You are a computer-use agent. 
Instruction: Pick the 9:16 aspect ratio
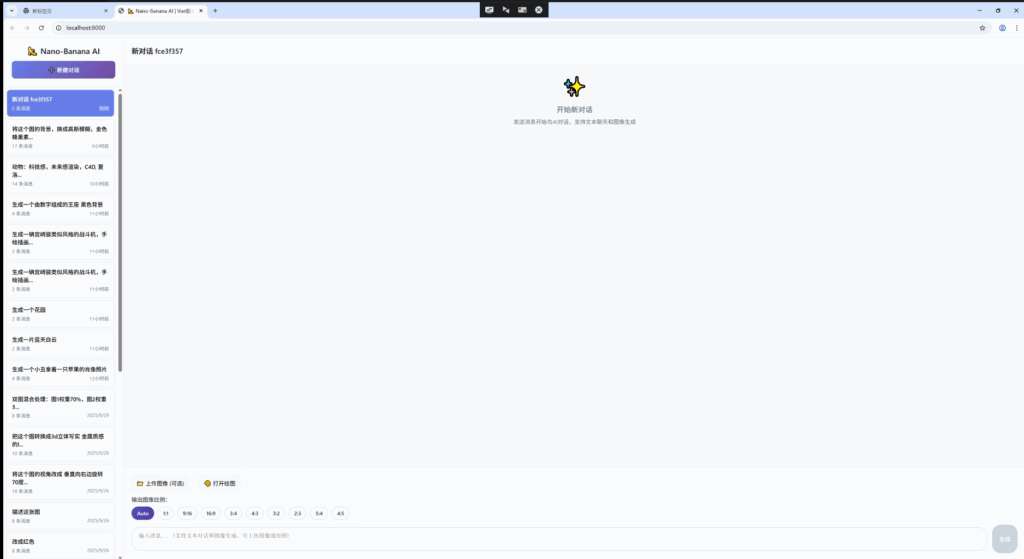click(187, 513)
